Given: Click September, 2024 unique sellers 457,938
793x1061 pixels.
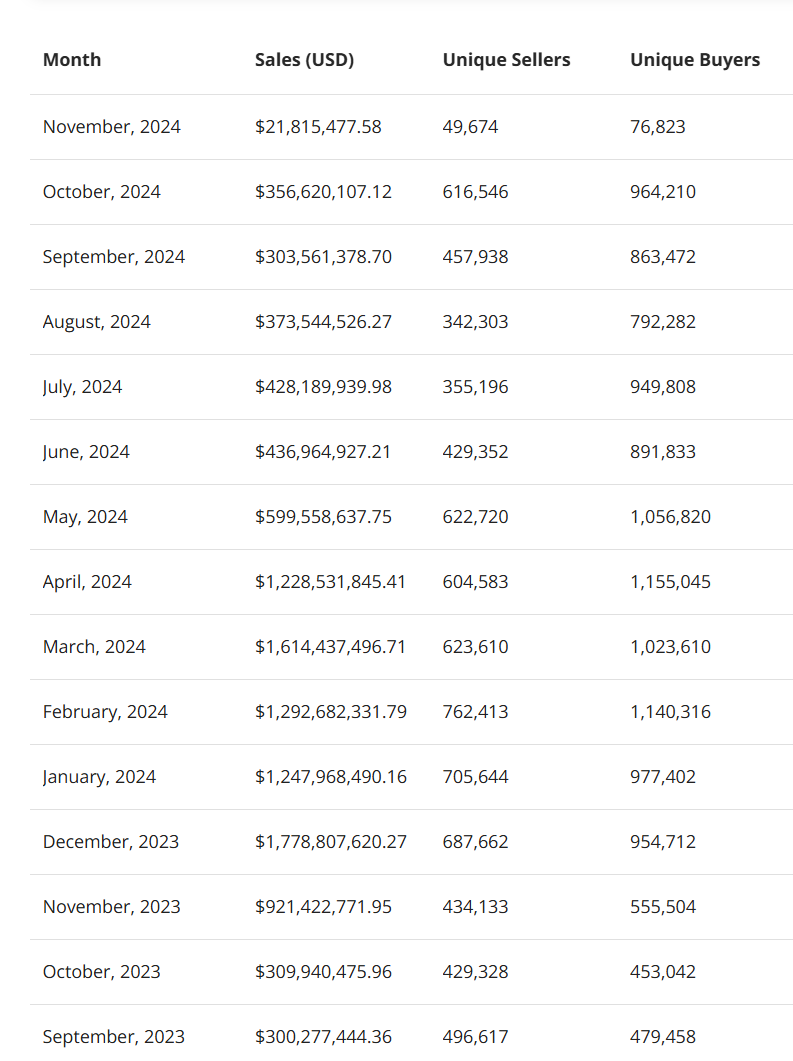Looking at the screenshot, I should point(475,256).
